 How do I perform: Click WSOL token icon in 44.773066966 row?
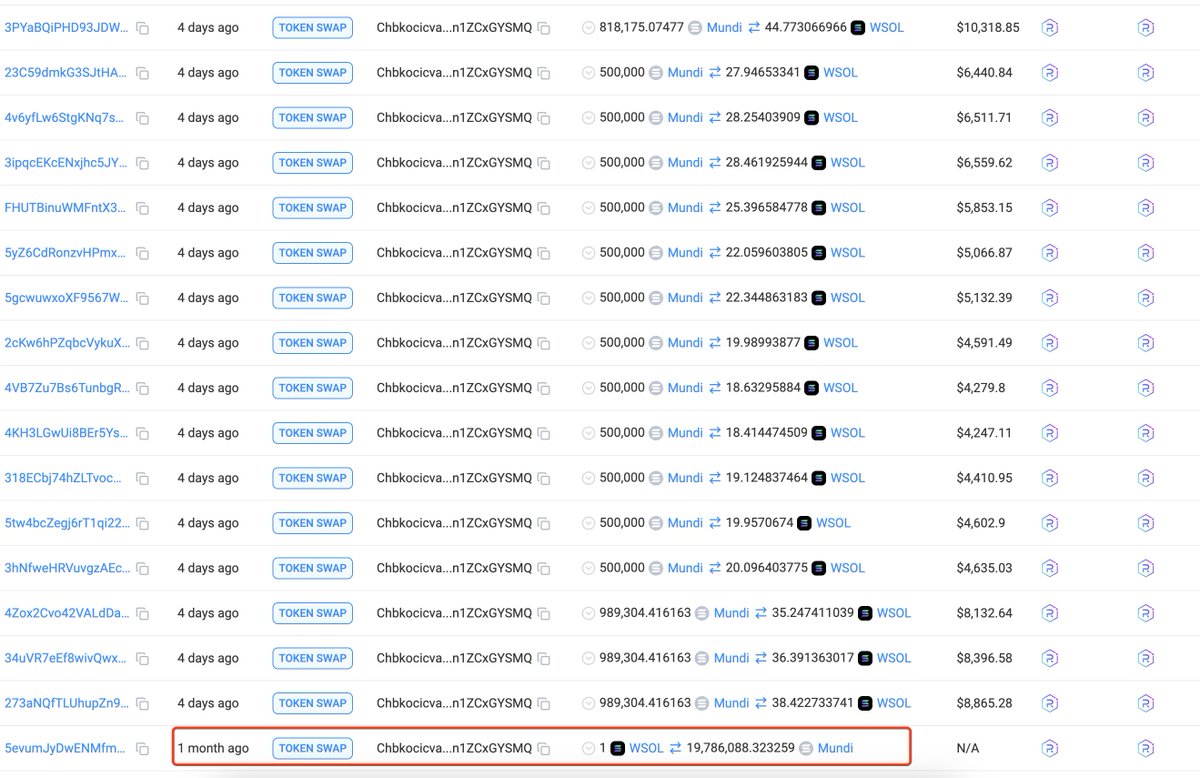point(858,28)
